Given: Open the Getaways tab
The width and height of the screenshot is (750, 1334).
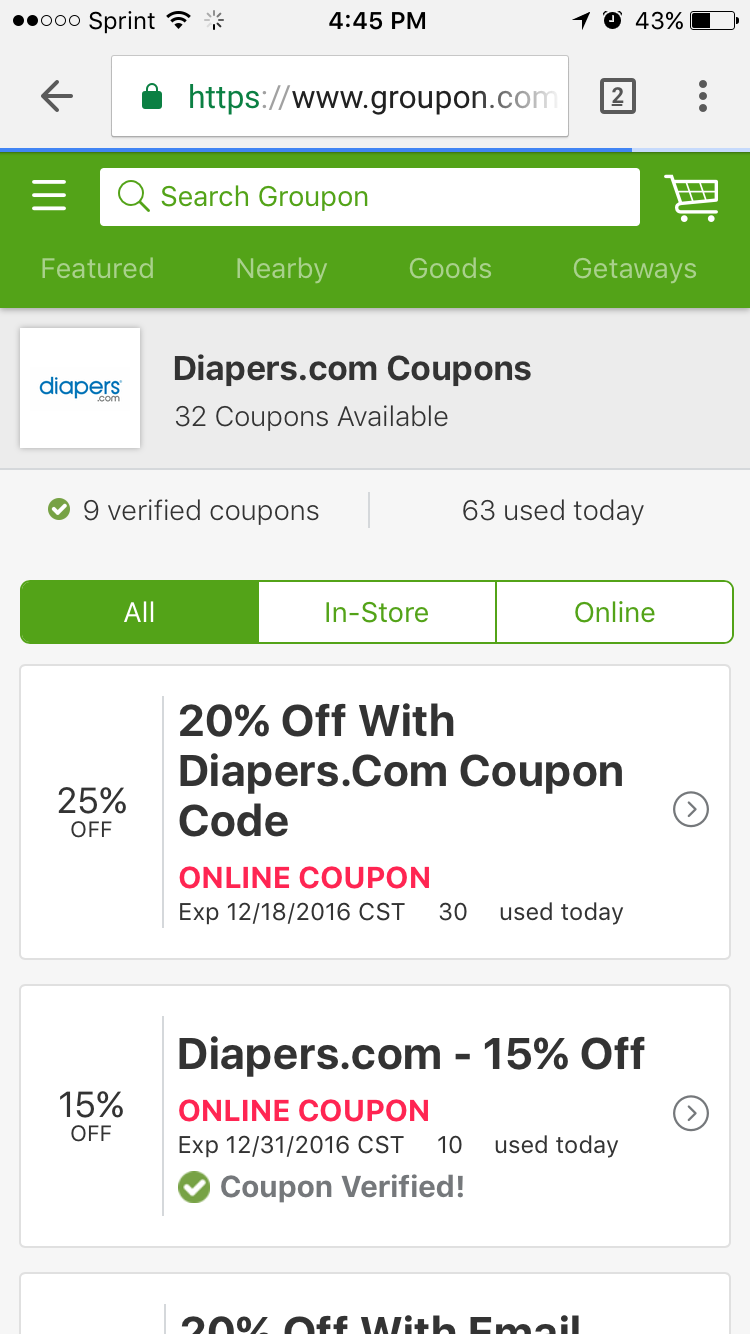Looking at the screenshot, I should (635, 268).
